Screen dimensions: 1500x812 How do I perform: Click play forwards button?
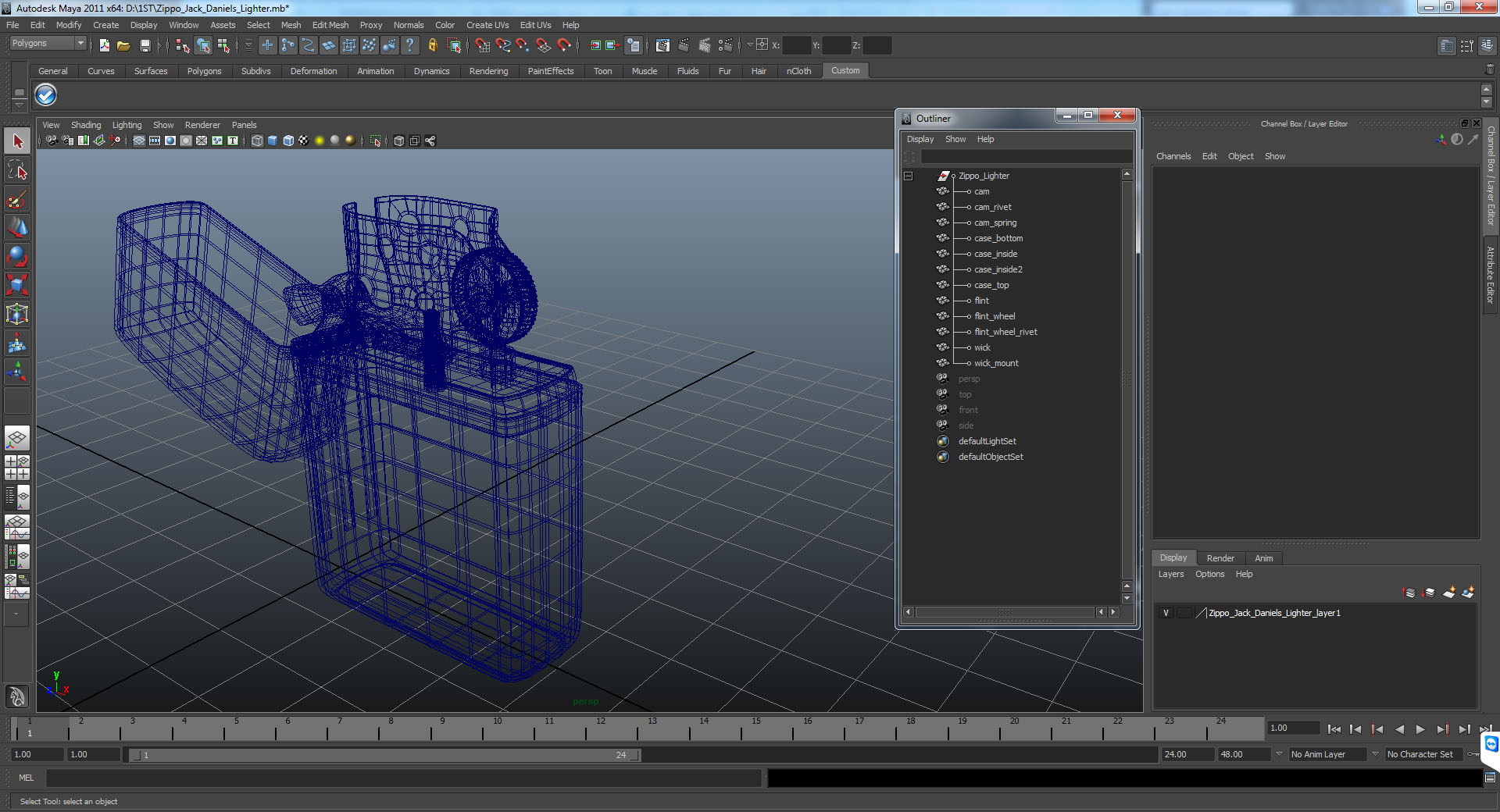[1420, 729]
